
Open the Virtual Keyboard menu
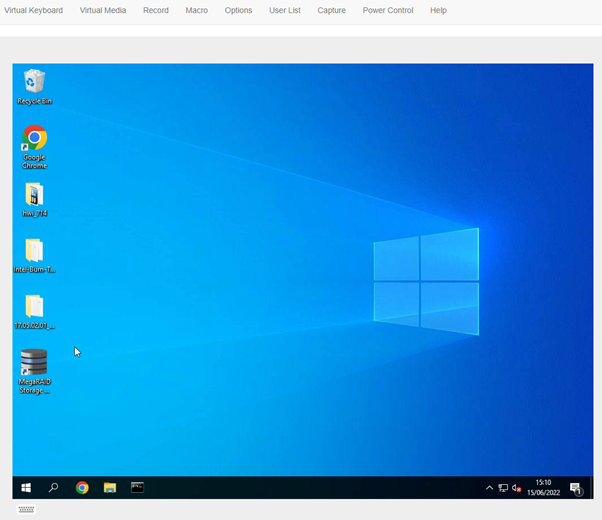click(x=33, y=10)
